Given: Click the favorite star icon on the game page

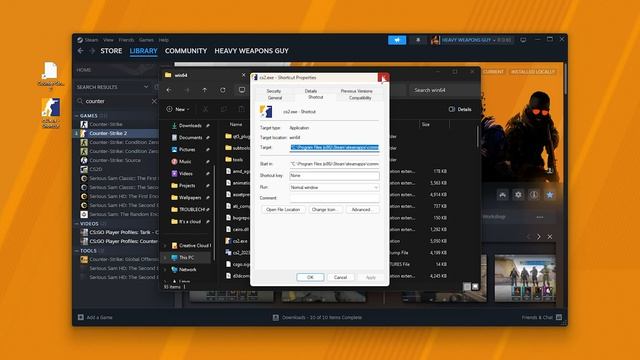Looking at the screenshot, I should coord(550,195).
